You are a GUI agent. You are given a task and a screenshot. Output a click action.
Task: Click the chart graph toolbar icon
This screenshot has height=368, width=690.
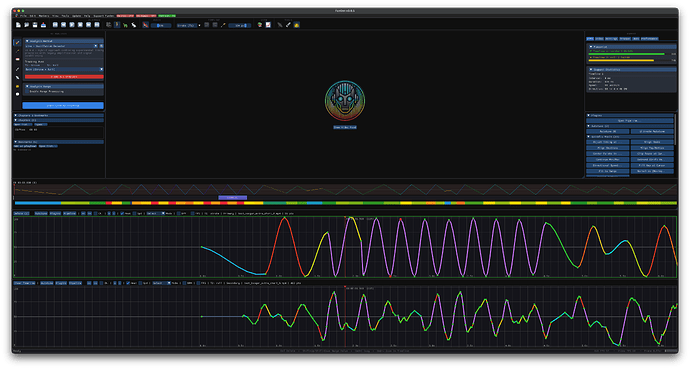[268, 25]
